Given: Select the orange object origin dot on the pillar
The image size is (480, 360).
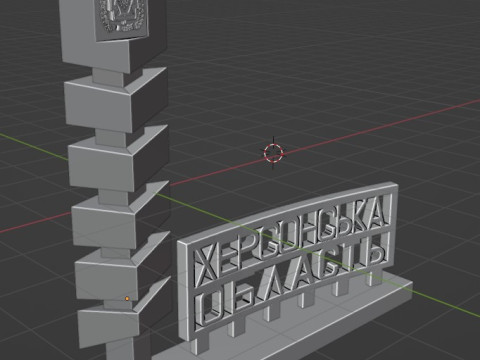Looking at the screenshot, I should pyautogui.click(x=127, y=299).
